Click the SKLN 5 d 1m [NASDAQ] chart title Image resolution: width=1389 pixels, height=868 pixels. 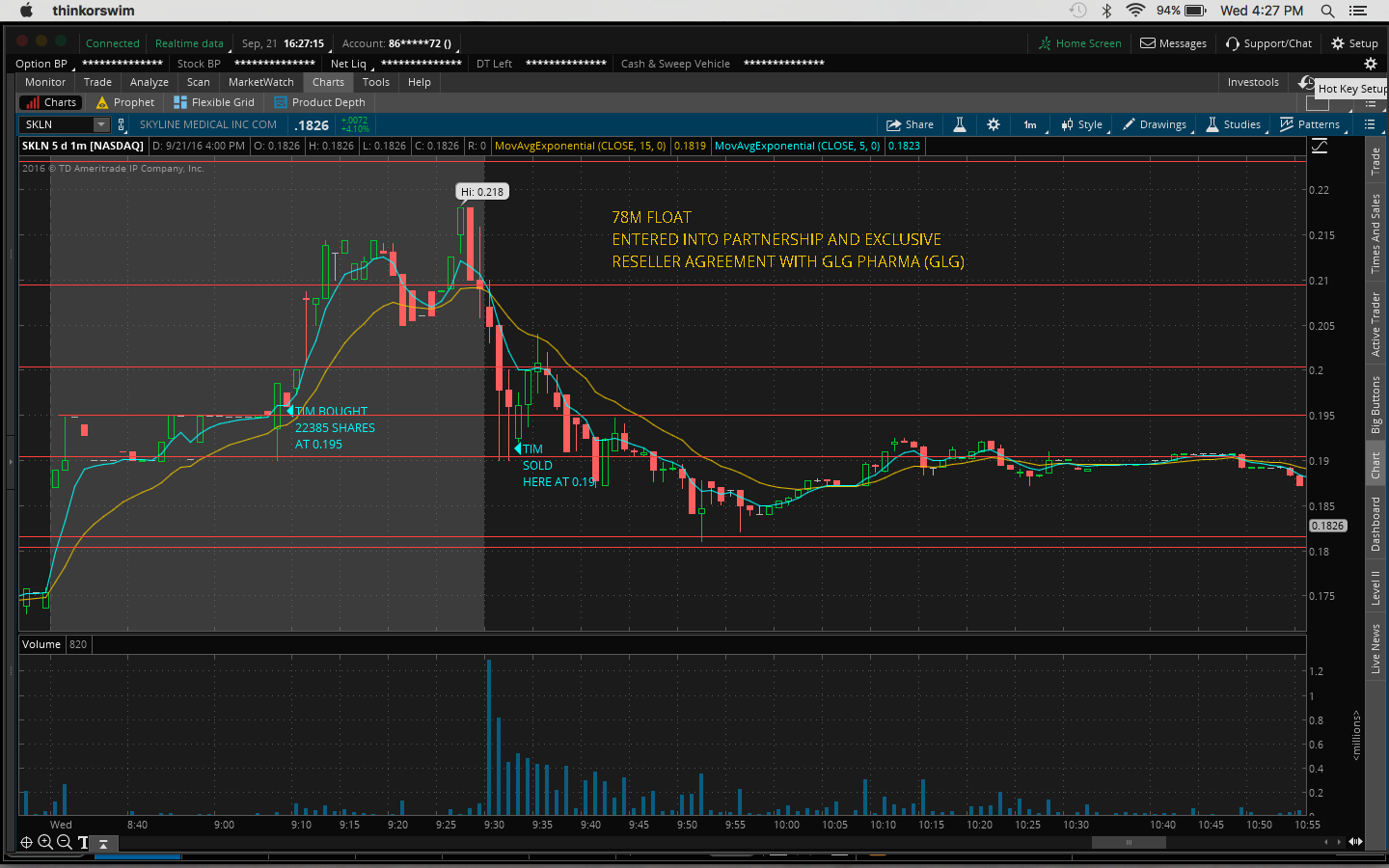tap(83, 146)
